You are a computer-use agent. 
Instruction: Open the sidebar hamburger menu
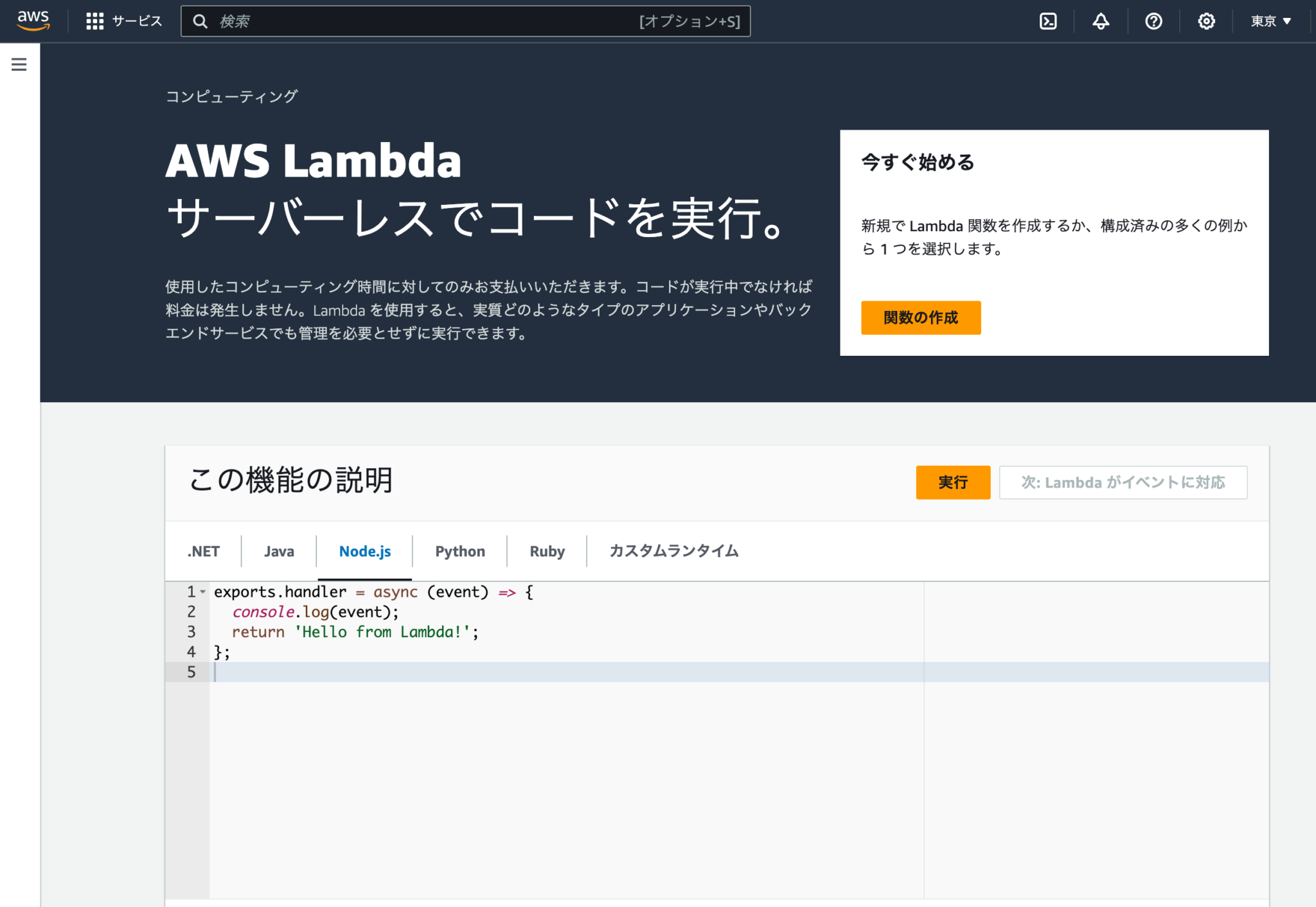point(18,64)
